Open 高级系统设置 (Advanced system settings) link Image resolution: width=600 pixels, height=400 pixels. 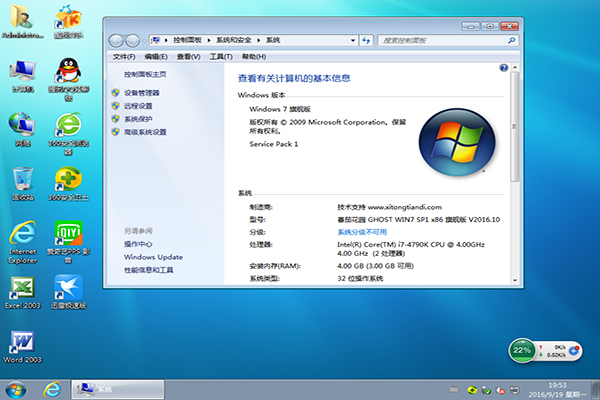[145, 132]
